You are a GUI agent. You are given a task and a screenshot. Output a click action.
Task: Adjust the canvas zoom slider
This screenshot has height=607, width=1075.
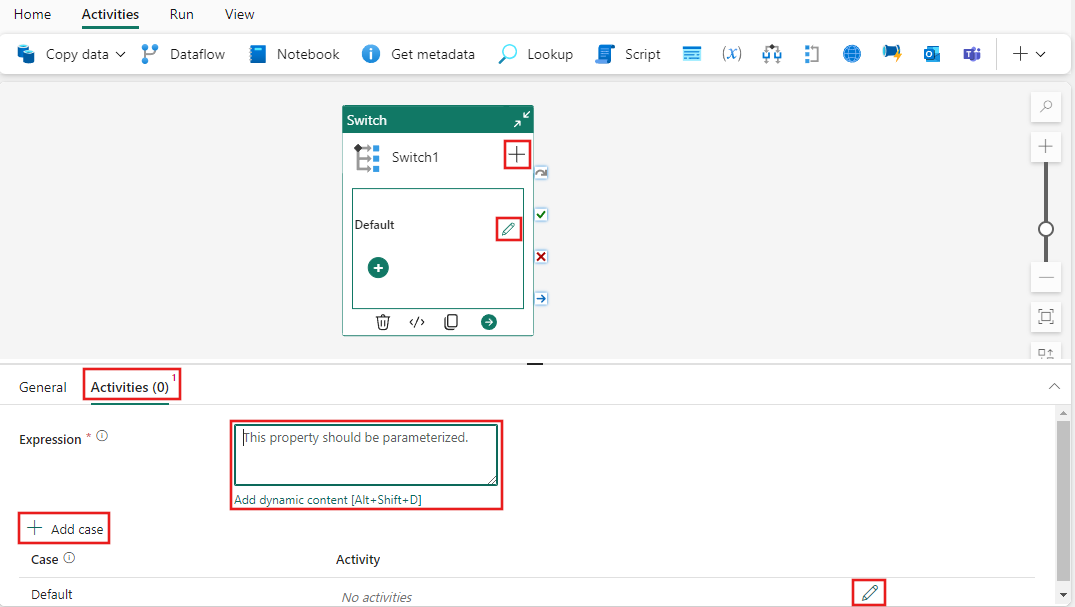pos(1045,228)
